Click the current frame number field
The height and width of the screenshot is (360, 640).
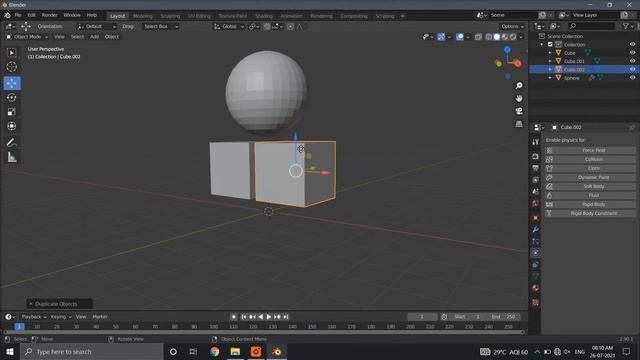click(x=422, y=317)
